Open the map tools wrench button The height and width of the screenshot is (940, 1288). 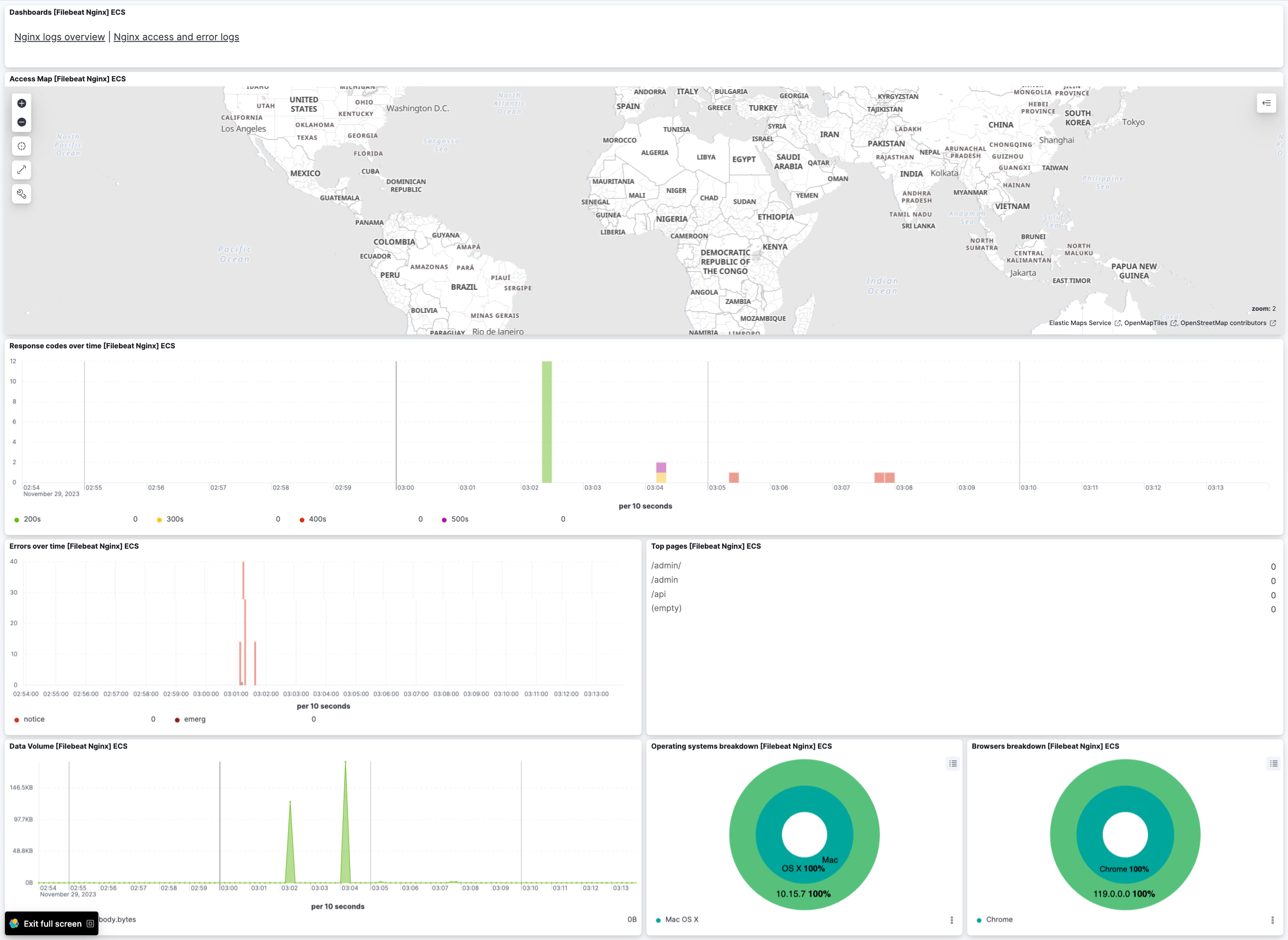pyautogui.click(x=21, y=194)
